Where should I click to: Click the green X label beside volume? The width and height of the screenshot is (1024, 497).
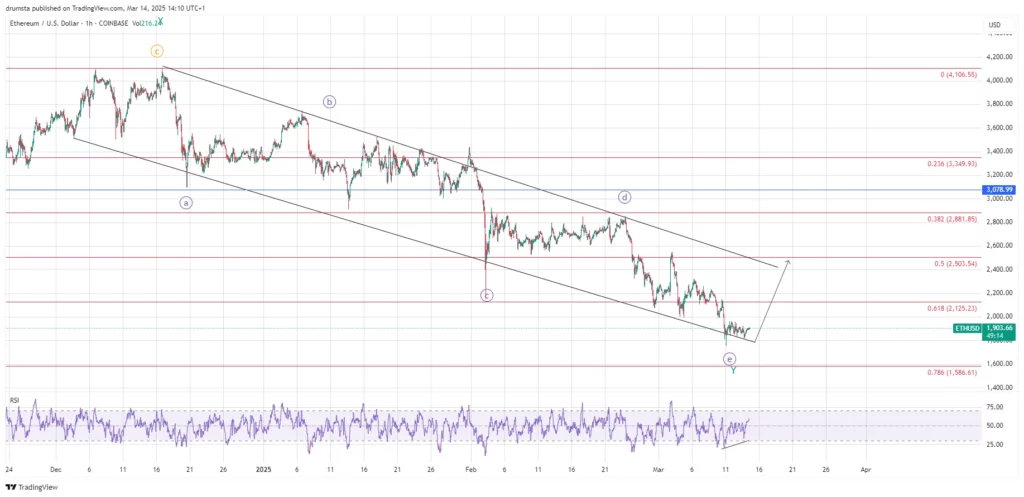coord(161,21)
